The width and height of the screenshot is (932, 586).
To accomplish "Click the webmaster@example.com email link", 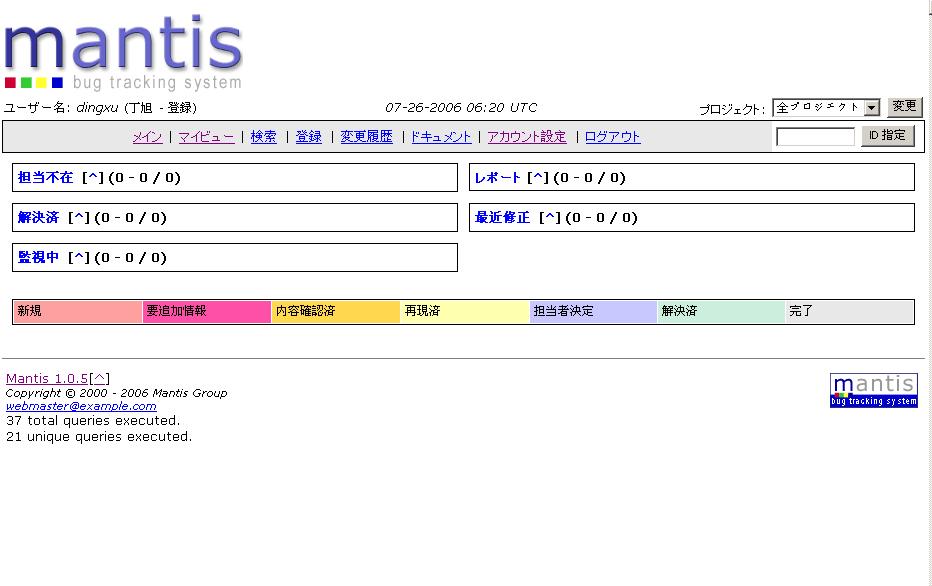I will 81,407.
